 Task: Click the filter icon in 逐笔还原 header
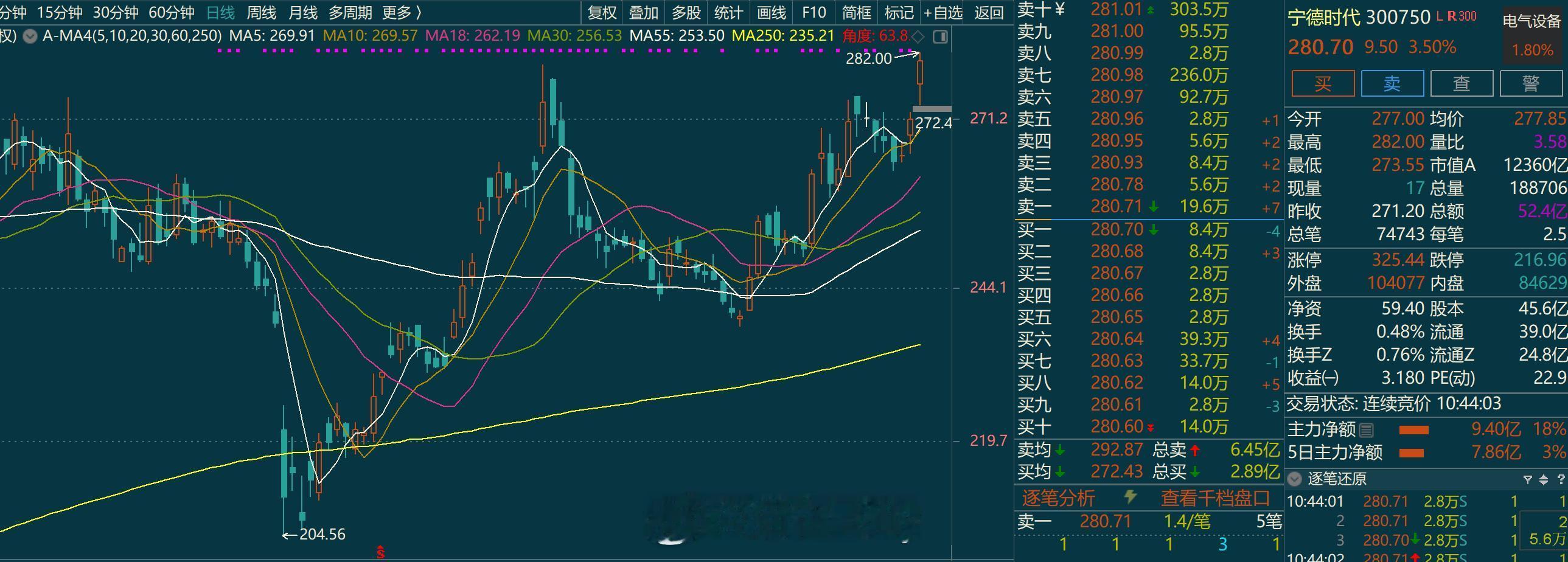tap(1527, 479)
